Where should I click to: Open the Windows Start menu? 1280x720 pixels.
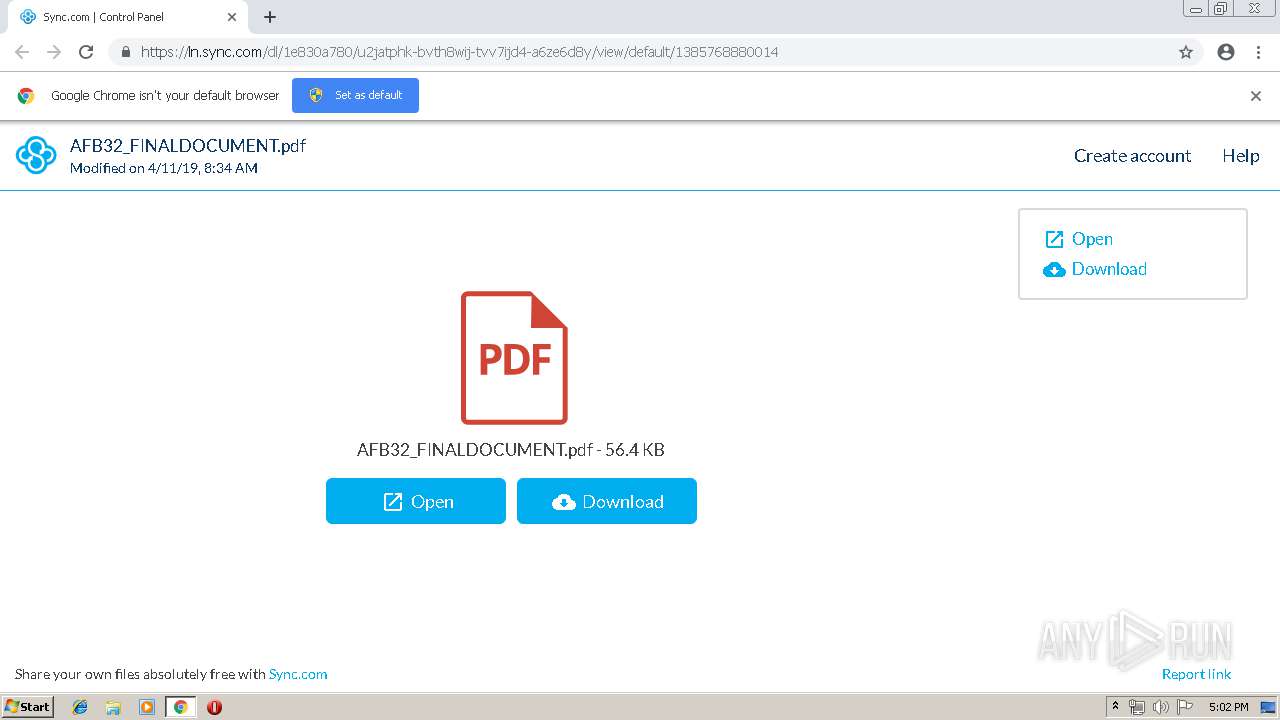tap(28, 706)
